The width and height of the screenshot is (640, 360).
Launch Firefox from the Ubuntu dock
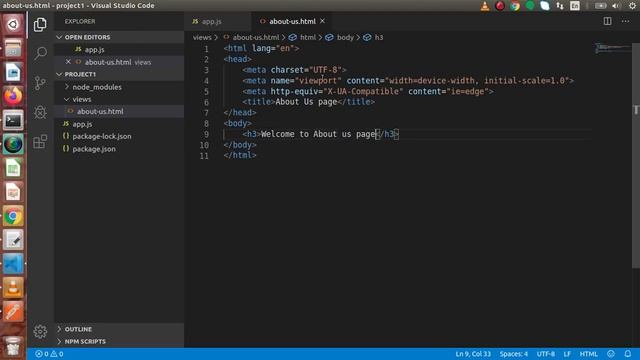click(13, 96)
